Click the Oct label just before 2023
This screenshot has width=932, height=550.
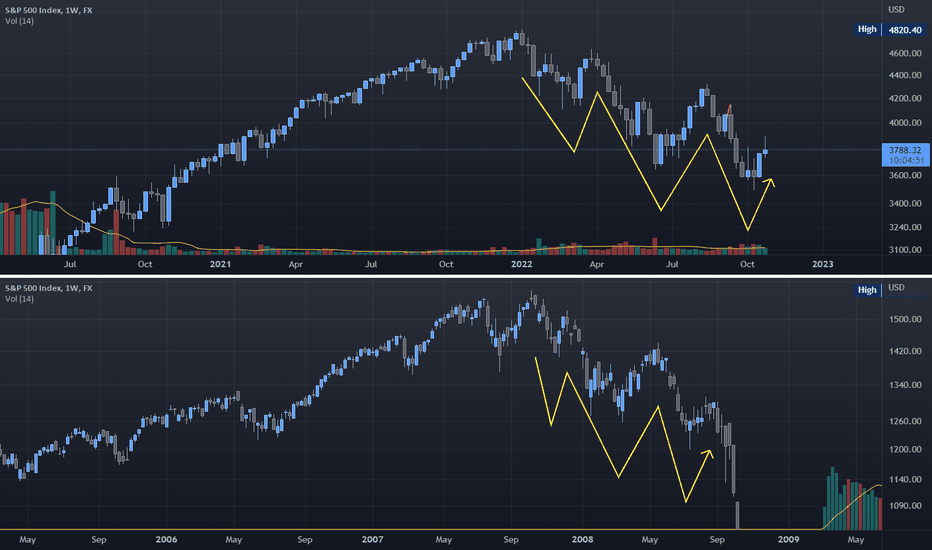747,264
